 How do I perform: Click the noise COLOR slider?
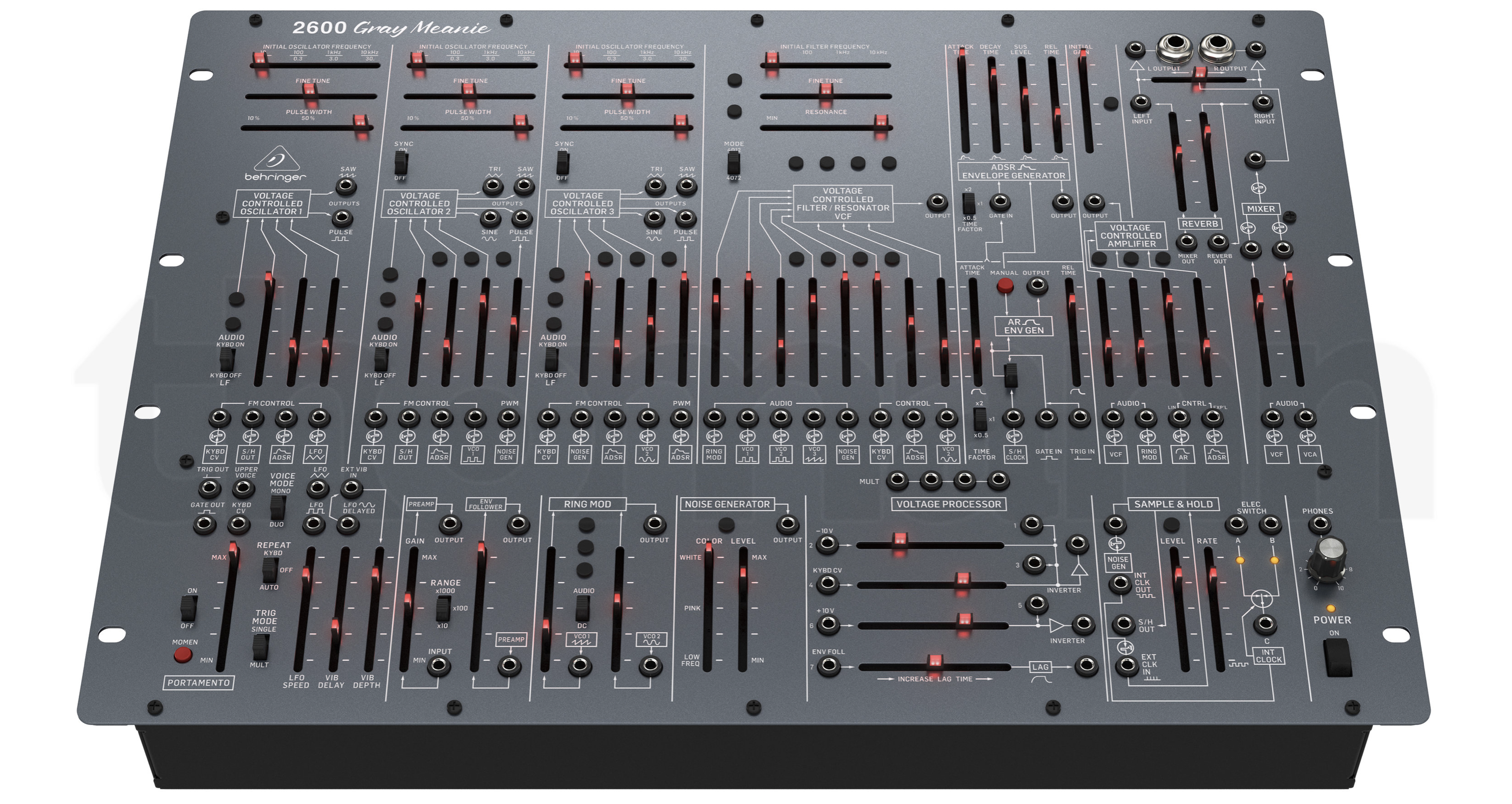click(708, 608)
